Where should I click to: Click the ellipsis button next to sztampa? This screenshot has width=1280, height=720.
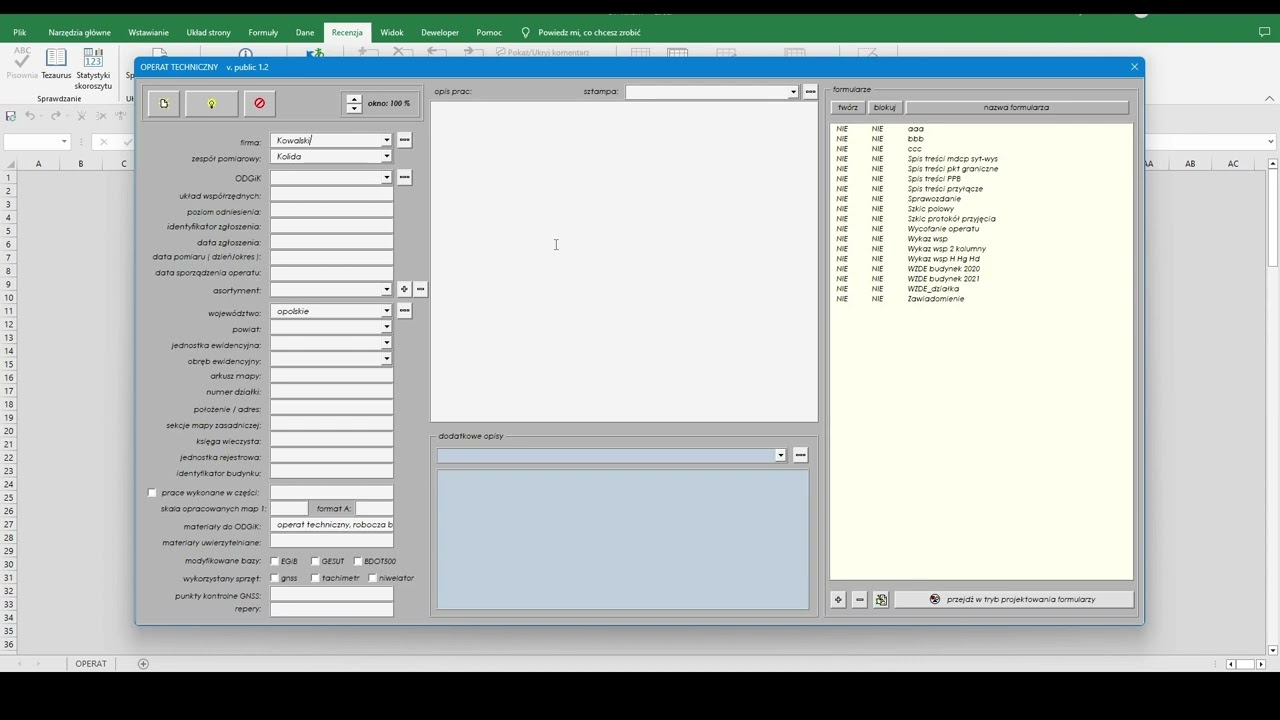tap(810, 91)
